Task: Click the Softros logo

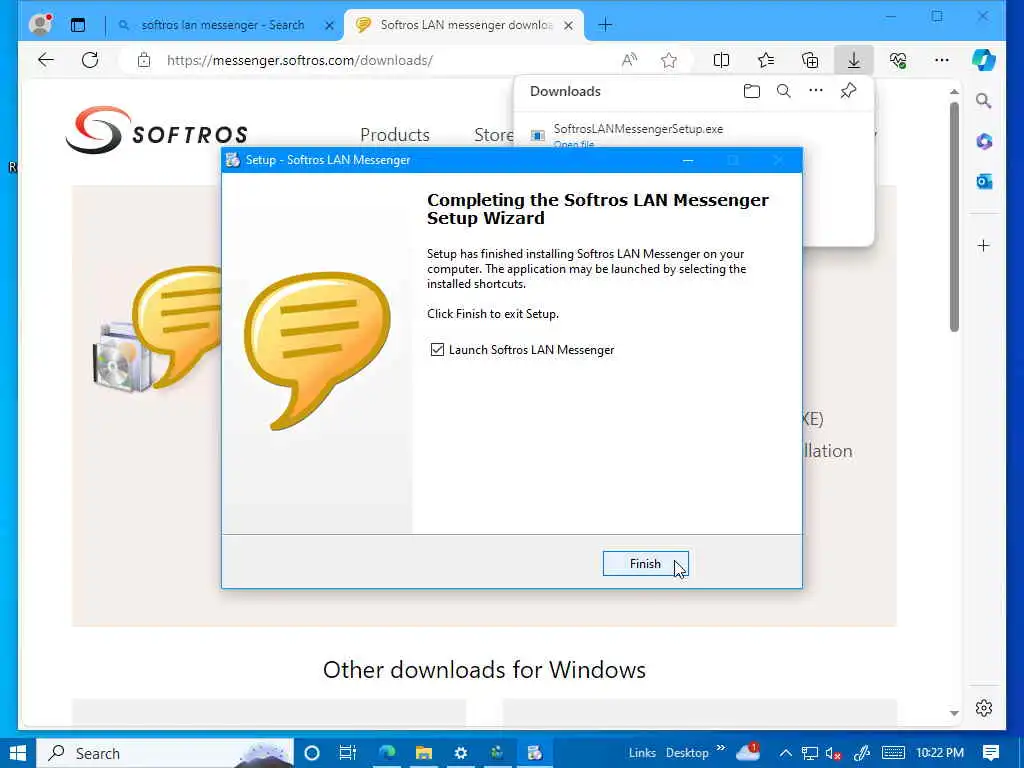Action: coord(156,130)
